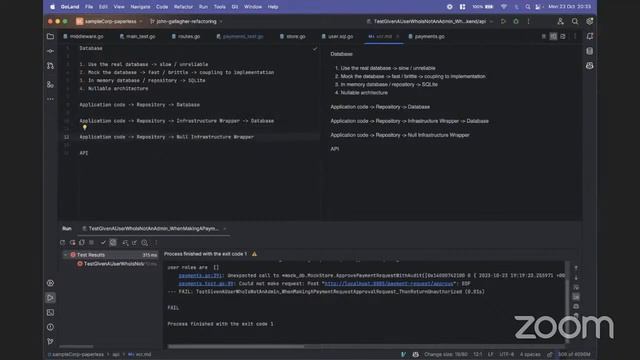Debug the selected configuration with the bug icon
The width and height of the screenshot is (640, 360).
coord(516,21)
